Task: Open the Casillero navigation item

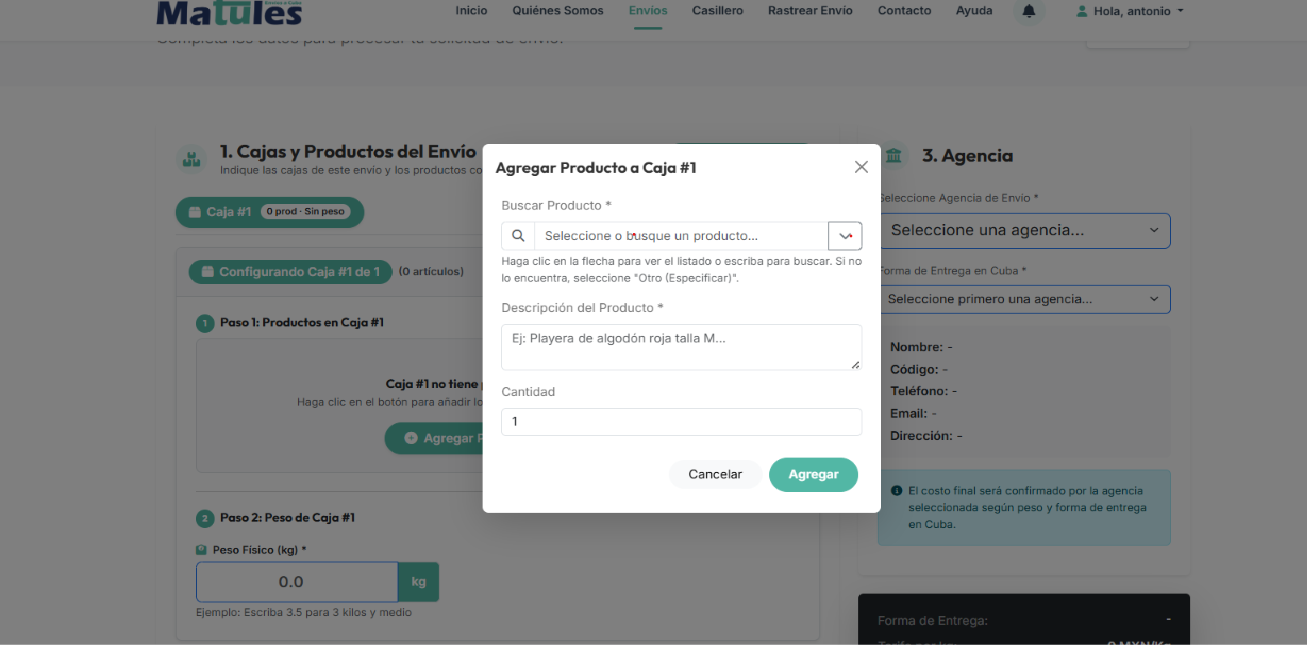Action: [718, 11]
